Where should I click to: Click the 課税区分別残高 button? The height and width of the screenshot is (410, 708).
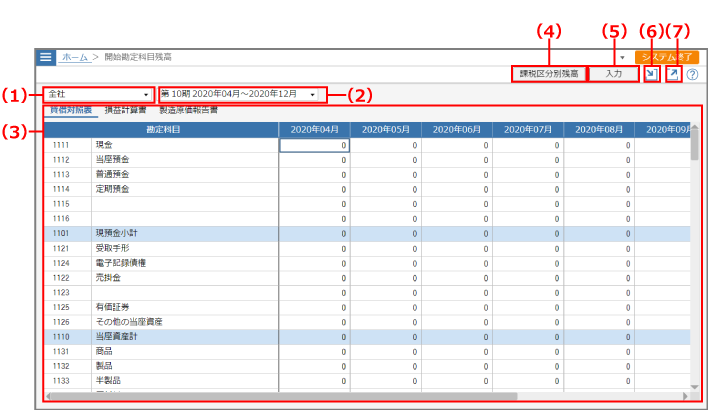(x=547, y=74)
